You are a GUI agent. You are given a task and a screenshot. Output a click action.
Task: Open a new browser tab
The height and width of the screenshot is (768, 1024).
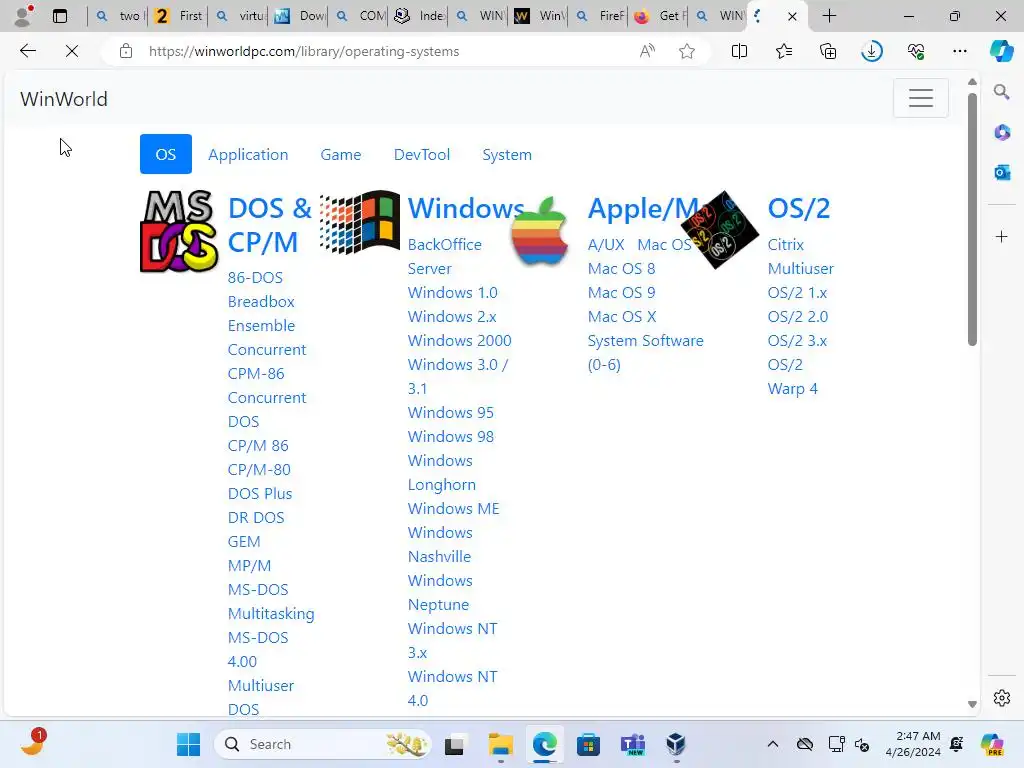[x=829, y=16]
